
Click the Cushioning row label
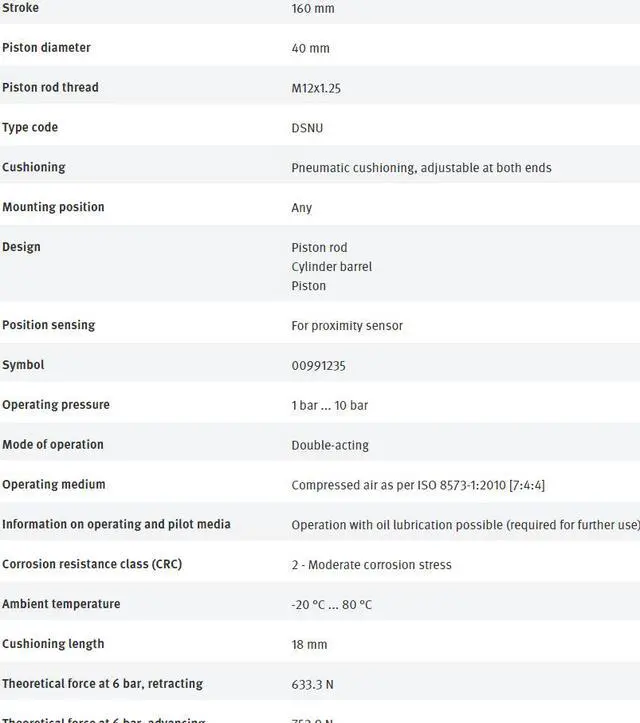pos(33,167)
